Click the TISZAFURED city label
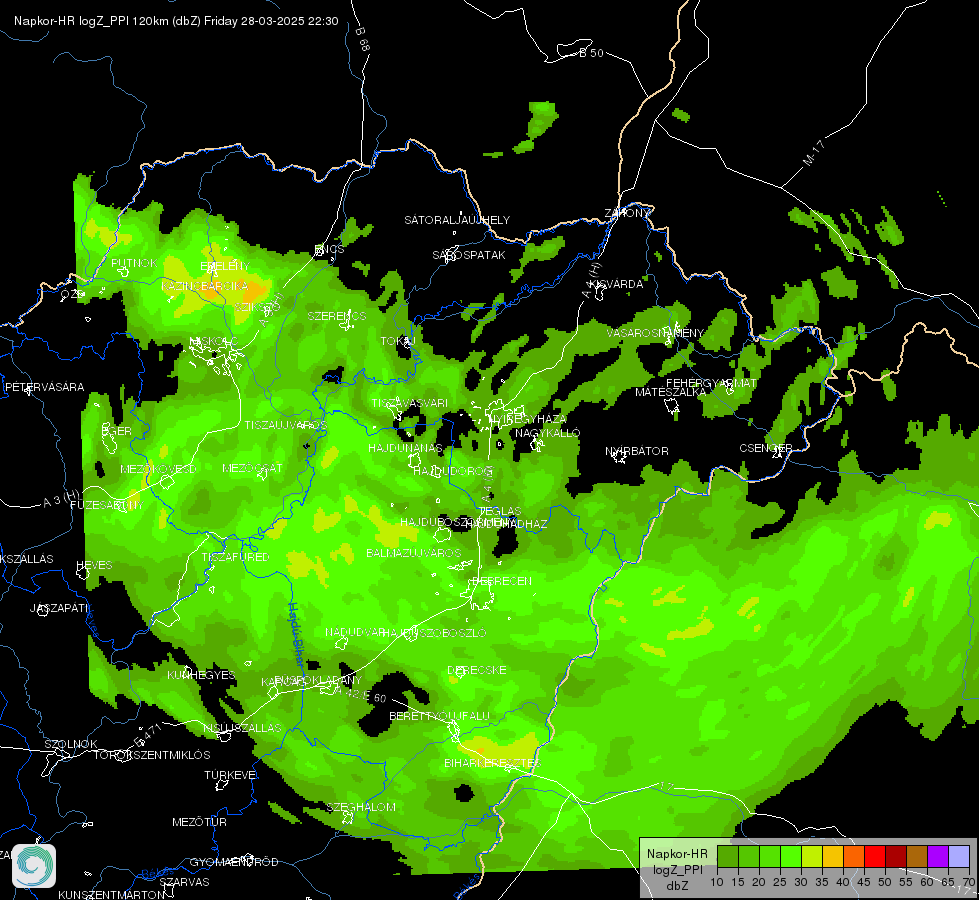The width and height of the screenshot is (979, 900). (235, 556)
